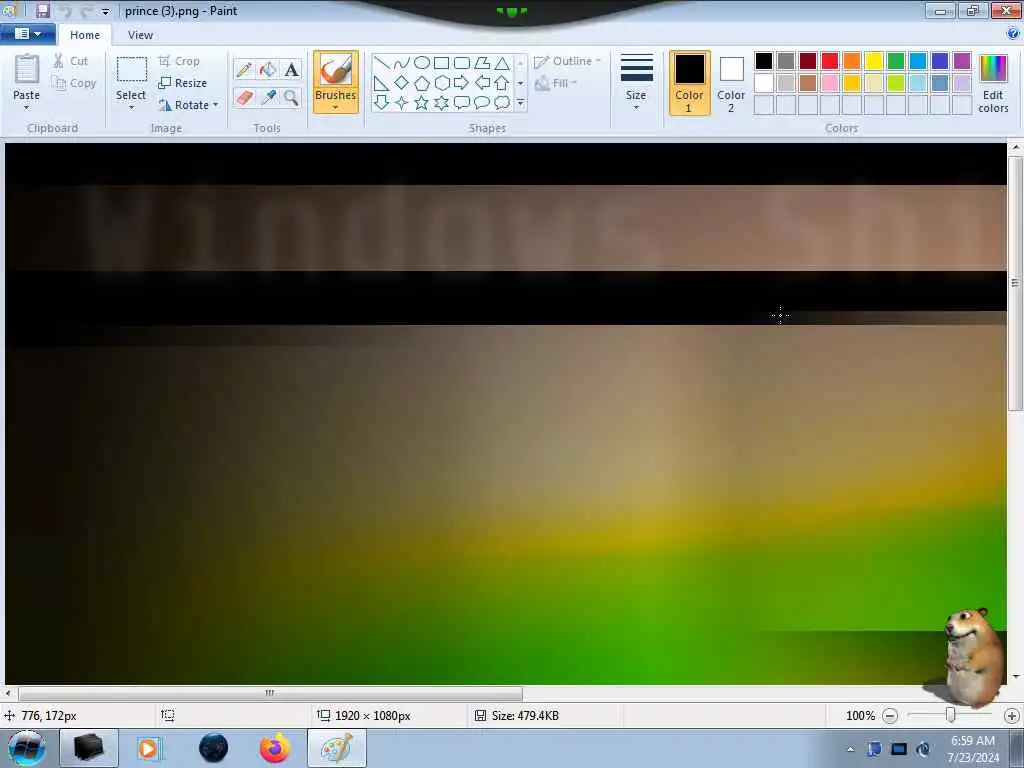The width and height of the screenshot is (1024, 768).
Task: Choose the Oval shape
Action: [x=422, y=63]
